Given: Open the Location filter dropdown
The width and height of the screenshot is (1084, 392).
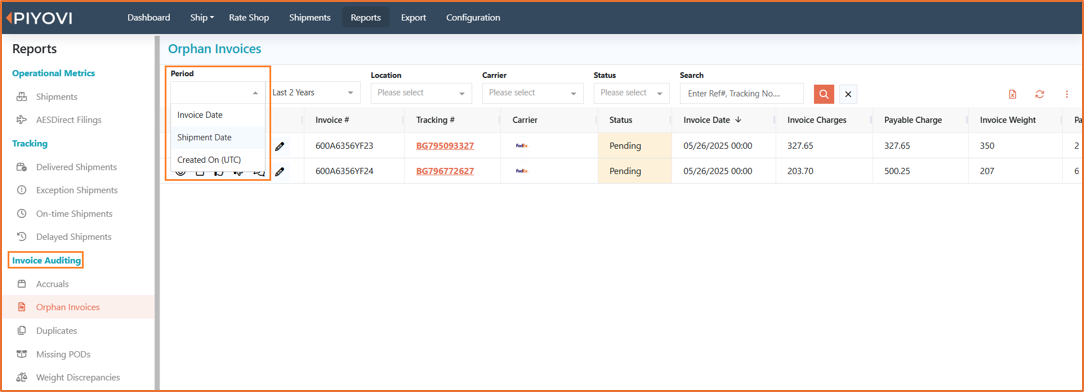Looking at the screenshot, I should [x=421, y=93].
